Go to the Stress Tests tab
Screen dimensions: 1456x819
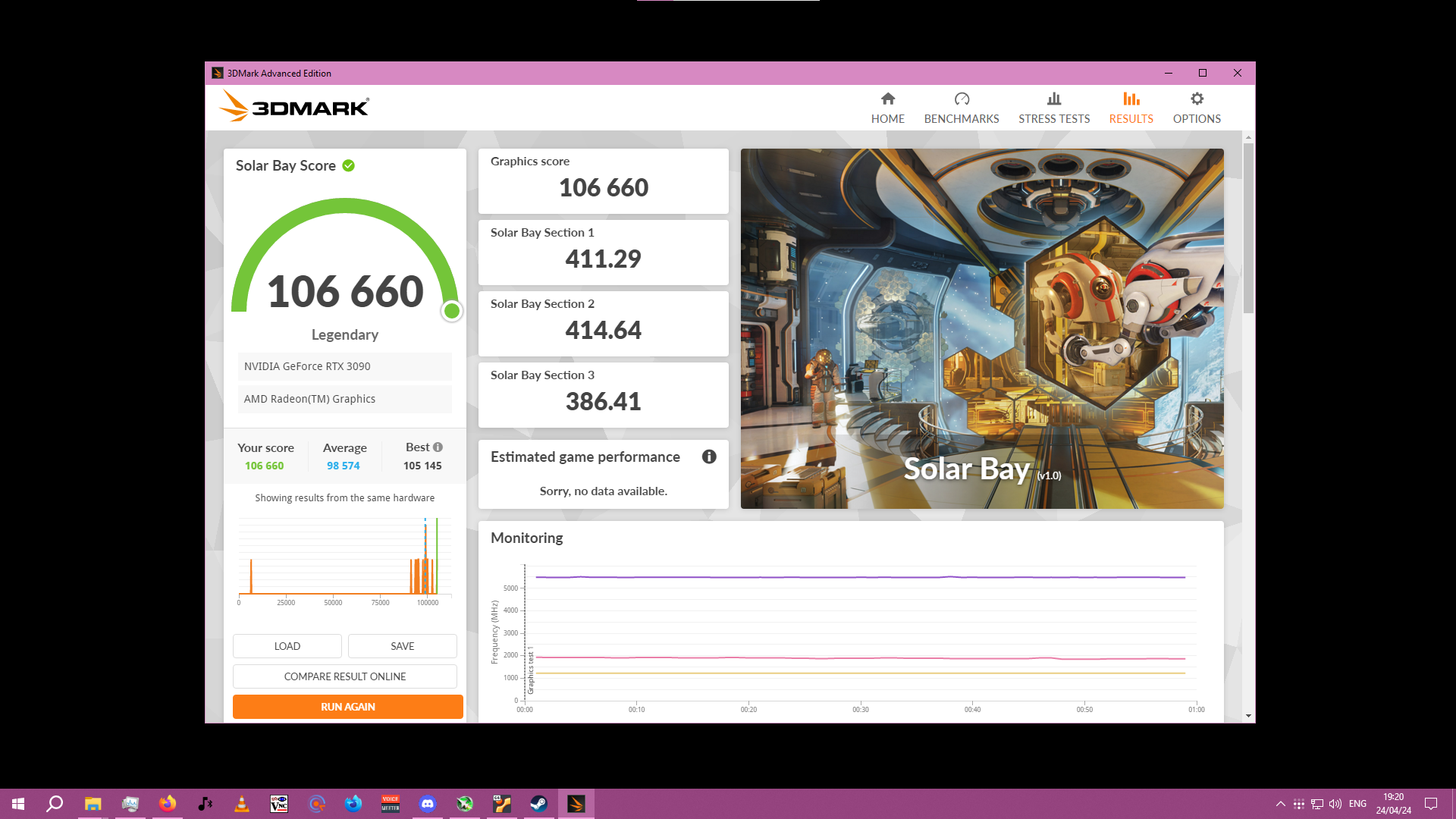click(1053, 108)
